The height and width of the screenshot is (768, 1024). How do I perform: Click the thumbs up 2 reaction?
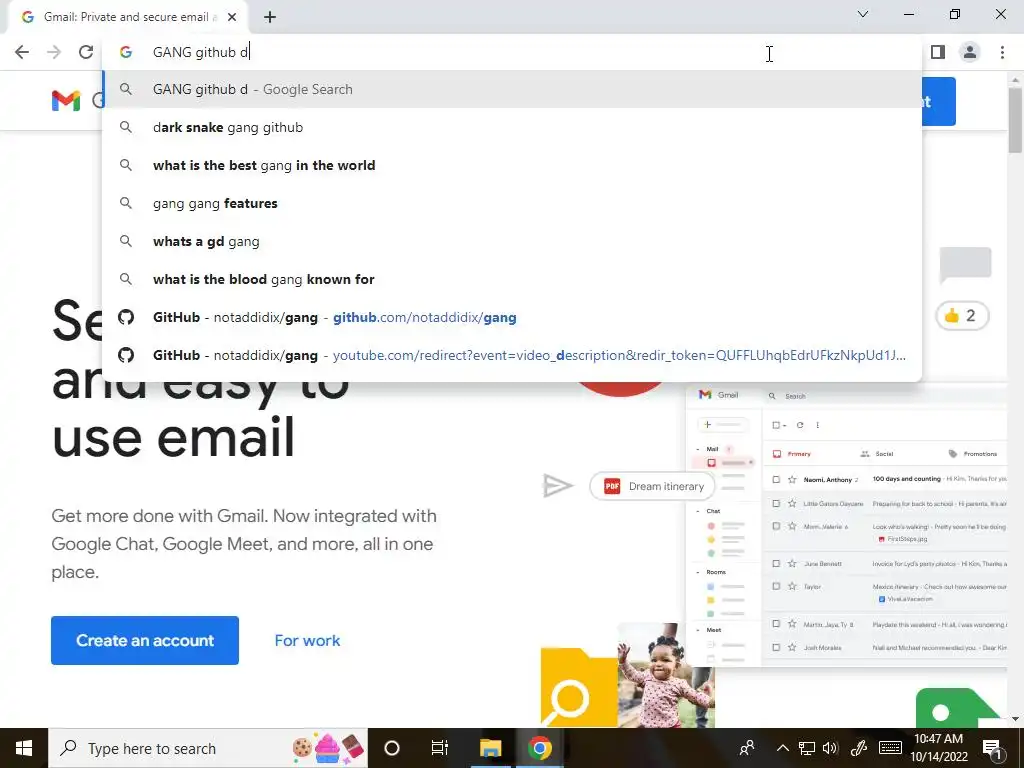(x=963, y=316)
